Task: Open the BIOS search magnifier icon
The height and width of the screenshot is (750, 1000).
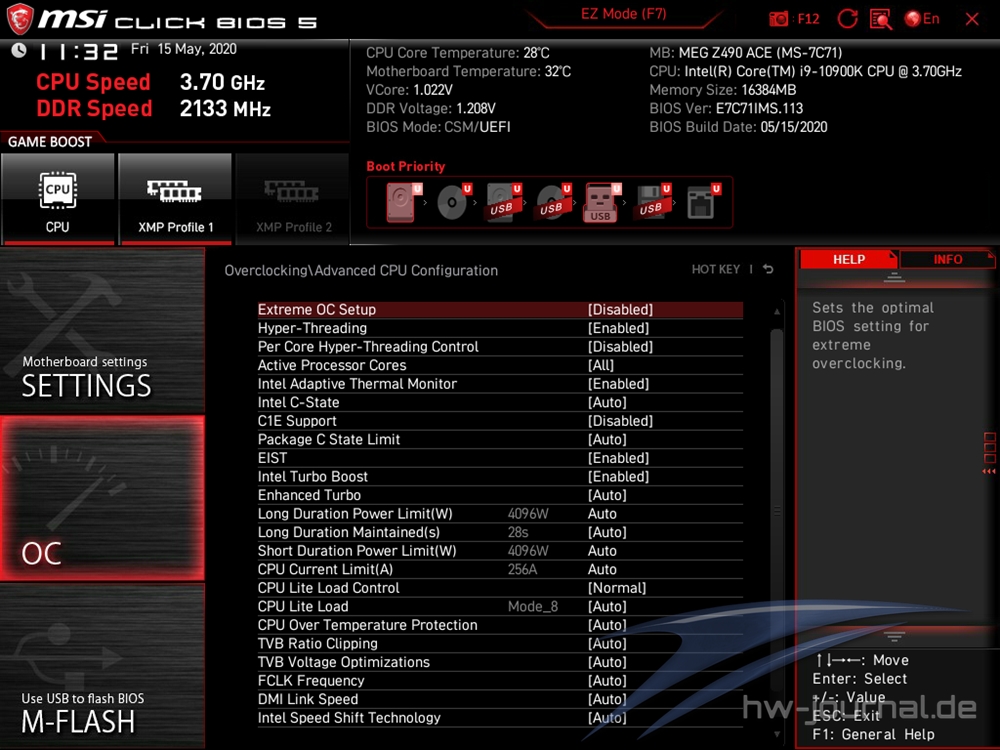Action: 881,18
